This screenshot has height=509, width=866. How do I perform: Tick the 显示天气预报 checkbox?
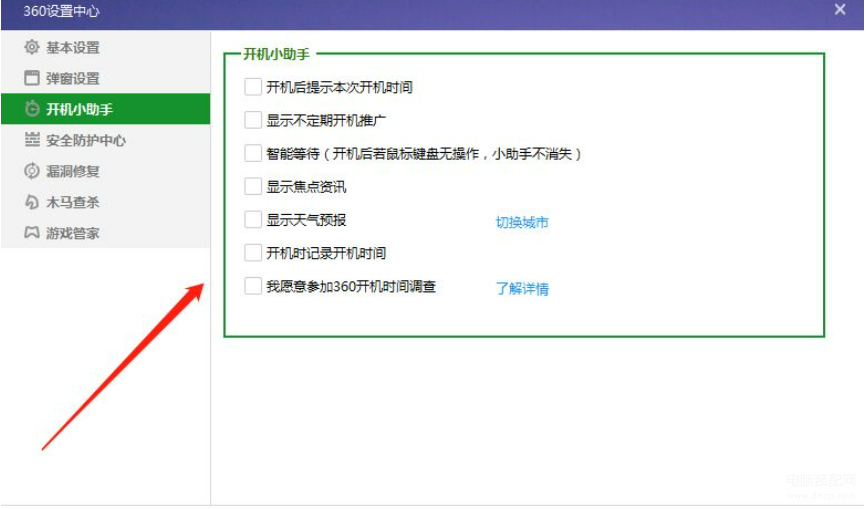point(253,219)
